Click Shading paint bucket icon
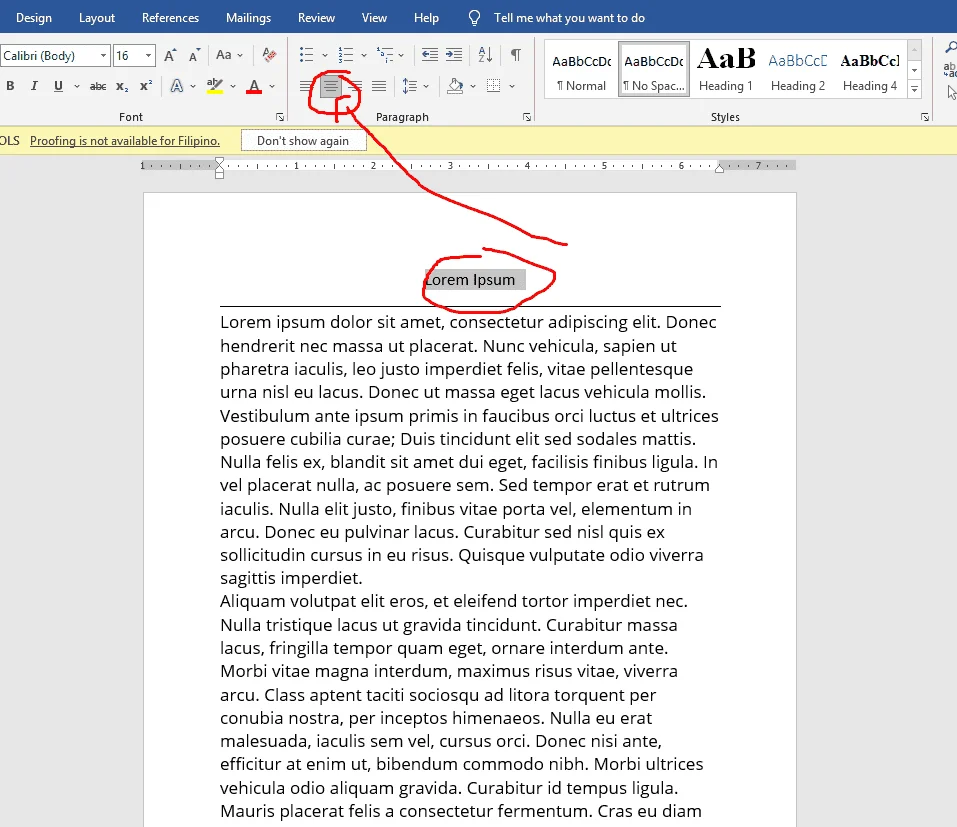Image resolution: width=957 pixels, height=827 pixels. 455,86
